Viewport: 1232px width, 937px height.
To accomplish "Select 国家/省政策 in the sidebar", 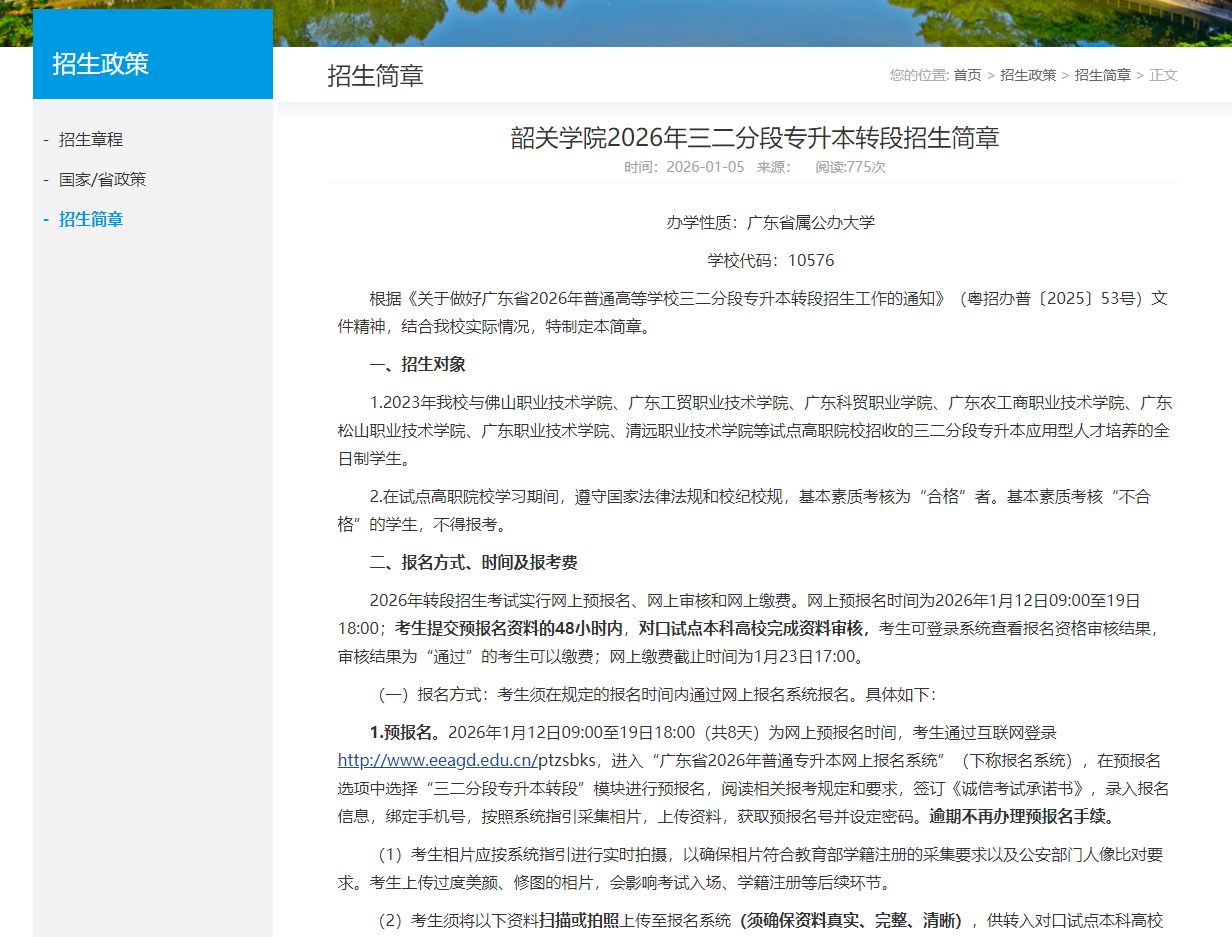I will 100,179.
